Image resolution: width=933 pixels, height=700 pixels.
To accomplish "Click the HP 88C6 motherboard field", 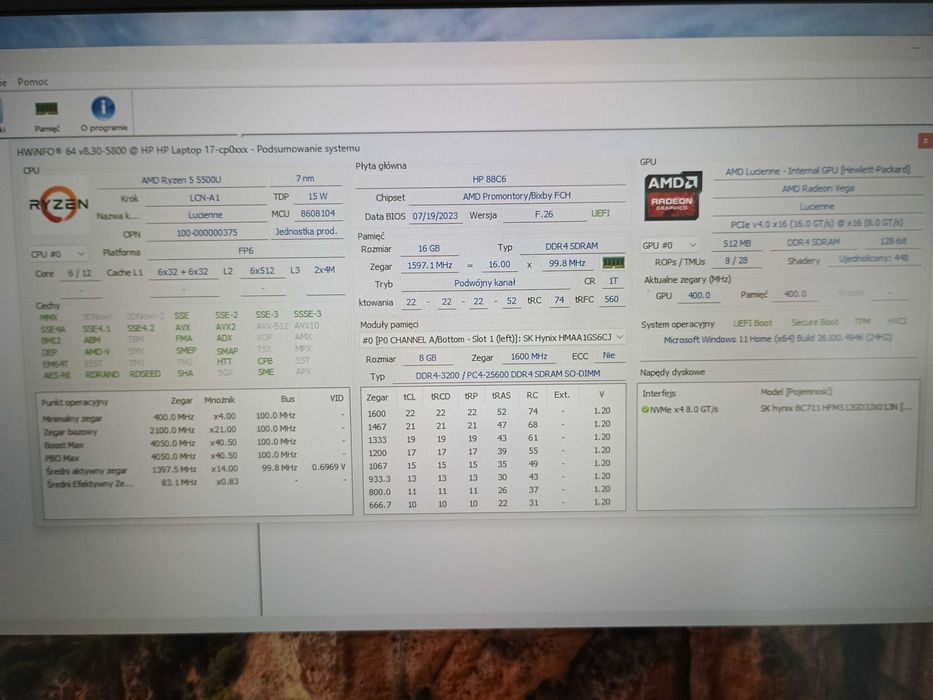I will click(489, 179).
